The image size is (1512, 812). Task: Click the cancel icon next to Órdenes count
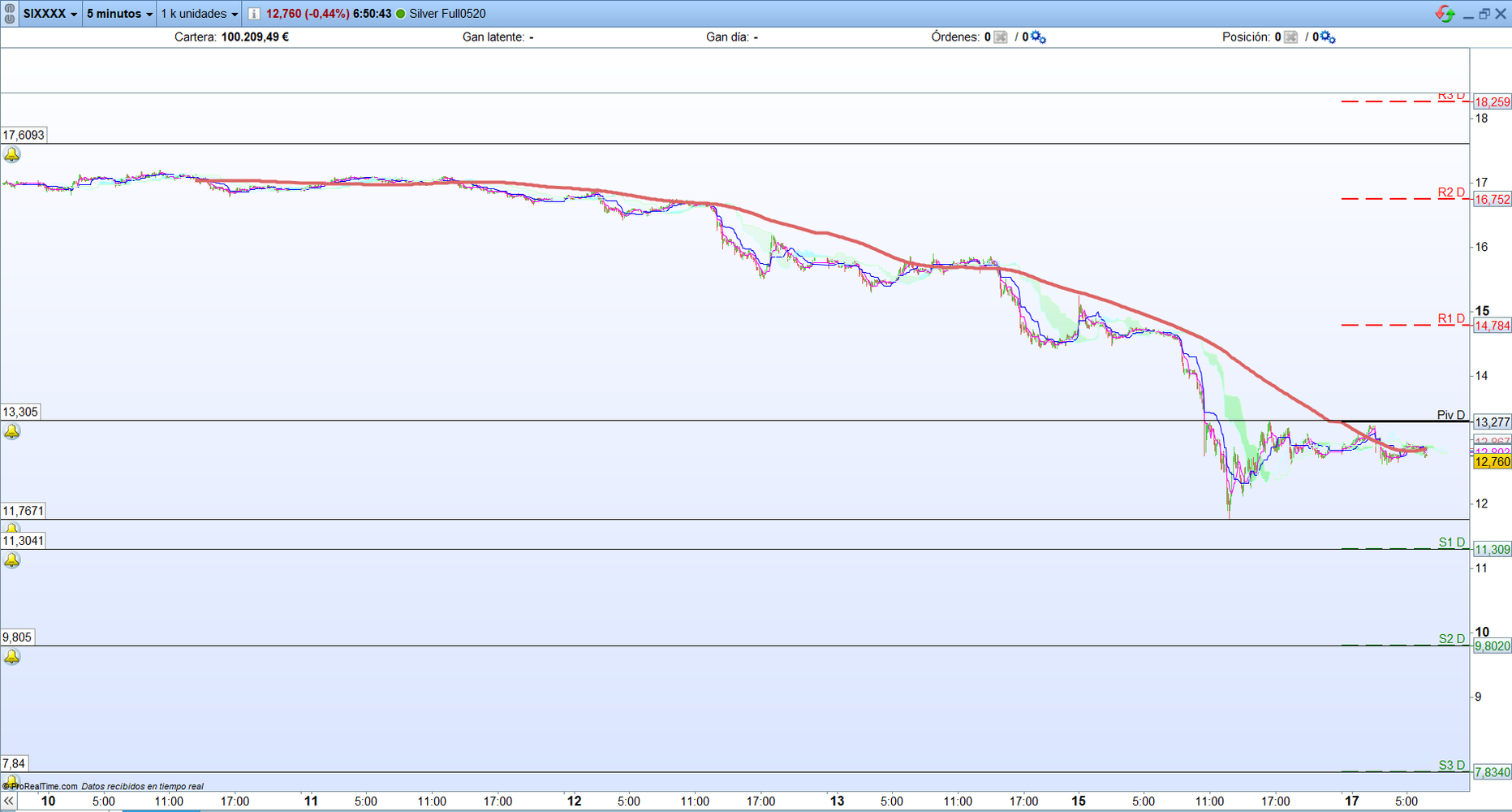1000,37
